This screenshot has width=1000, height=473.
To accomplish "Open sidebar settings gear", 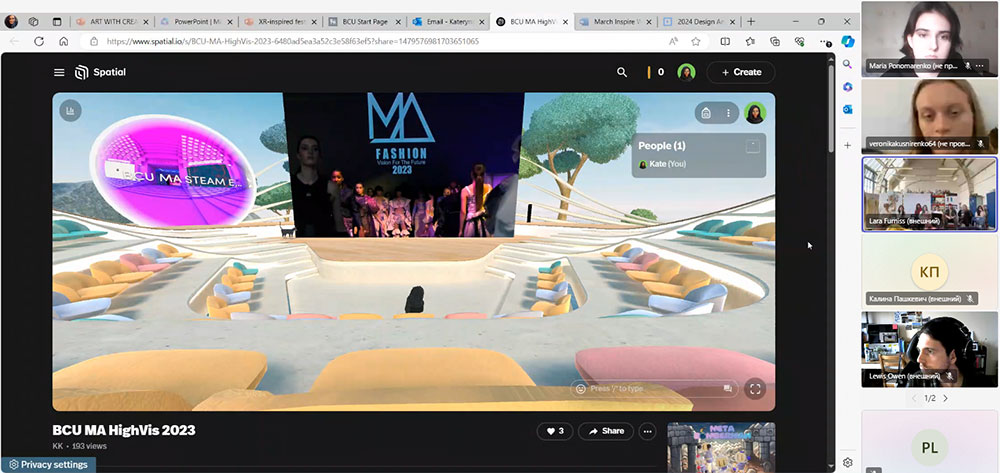I will [x=848, y=462].
